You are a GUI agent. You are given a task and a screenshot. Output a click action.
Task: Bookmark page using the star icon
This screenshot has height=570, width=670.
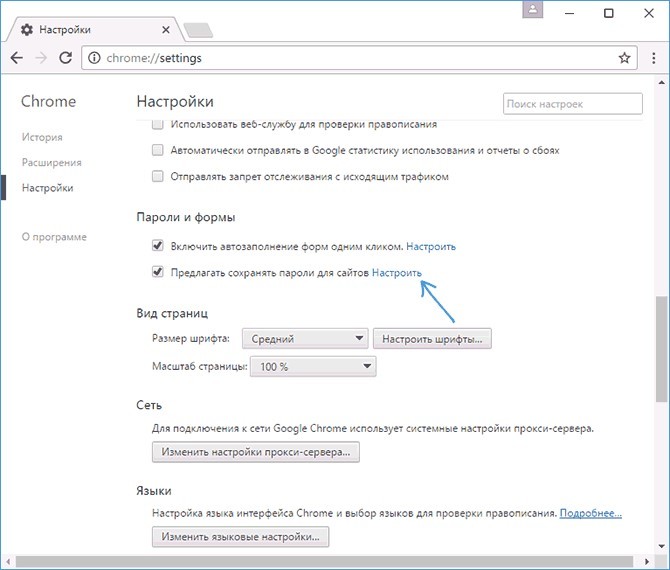[624, 58]
